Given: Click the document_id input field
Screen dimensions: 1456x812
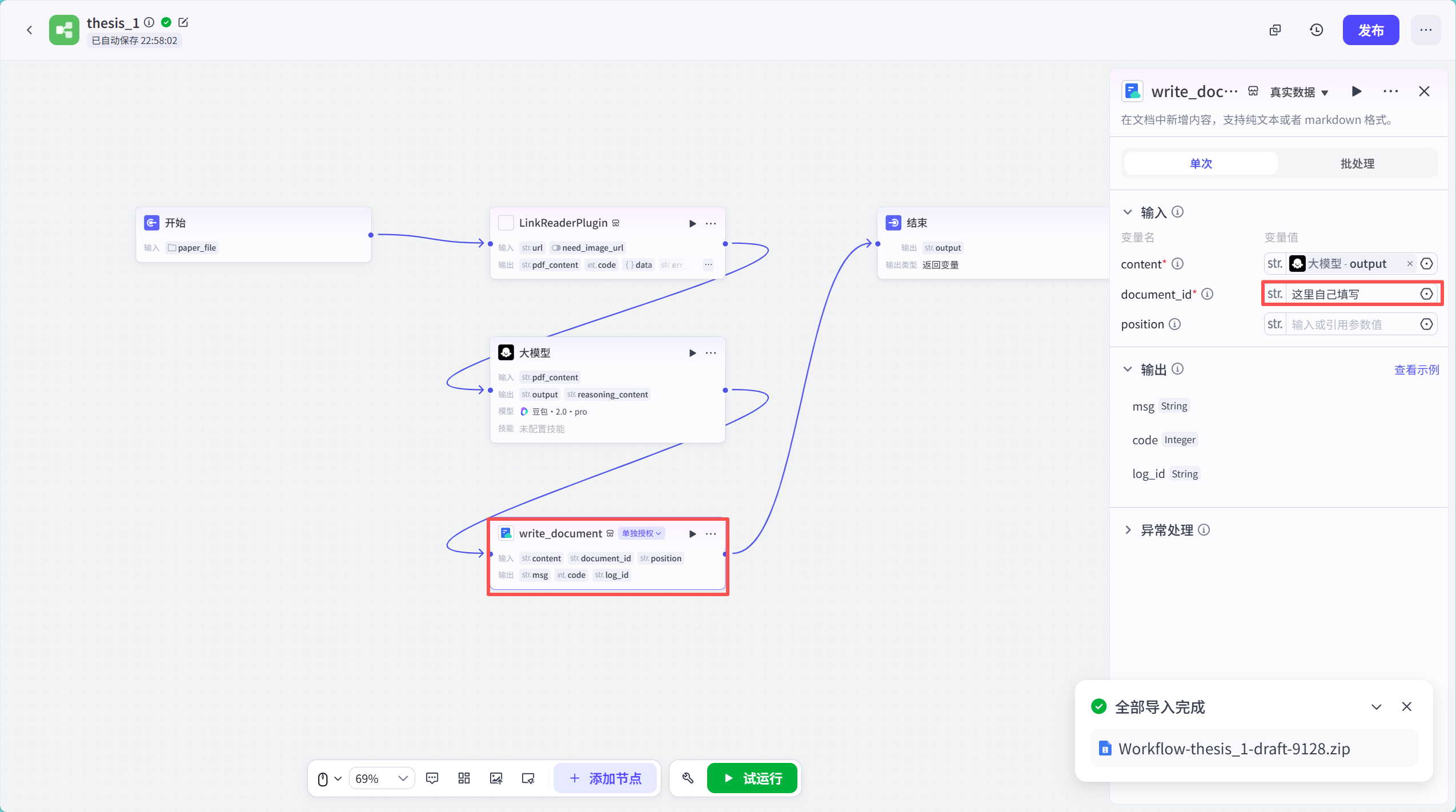Looking at the screenshot, I should point(1352,294).
